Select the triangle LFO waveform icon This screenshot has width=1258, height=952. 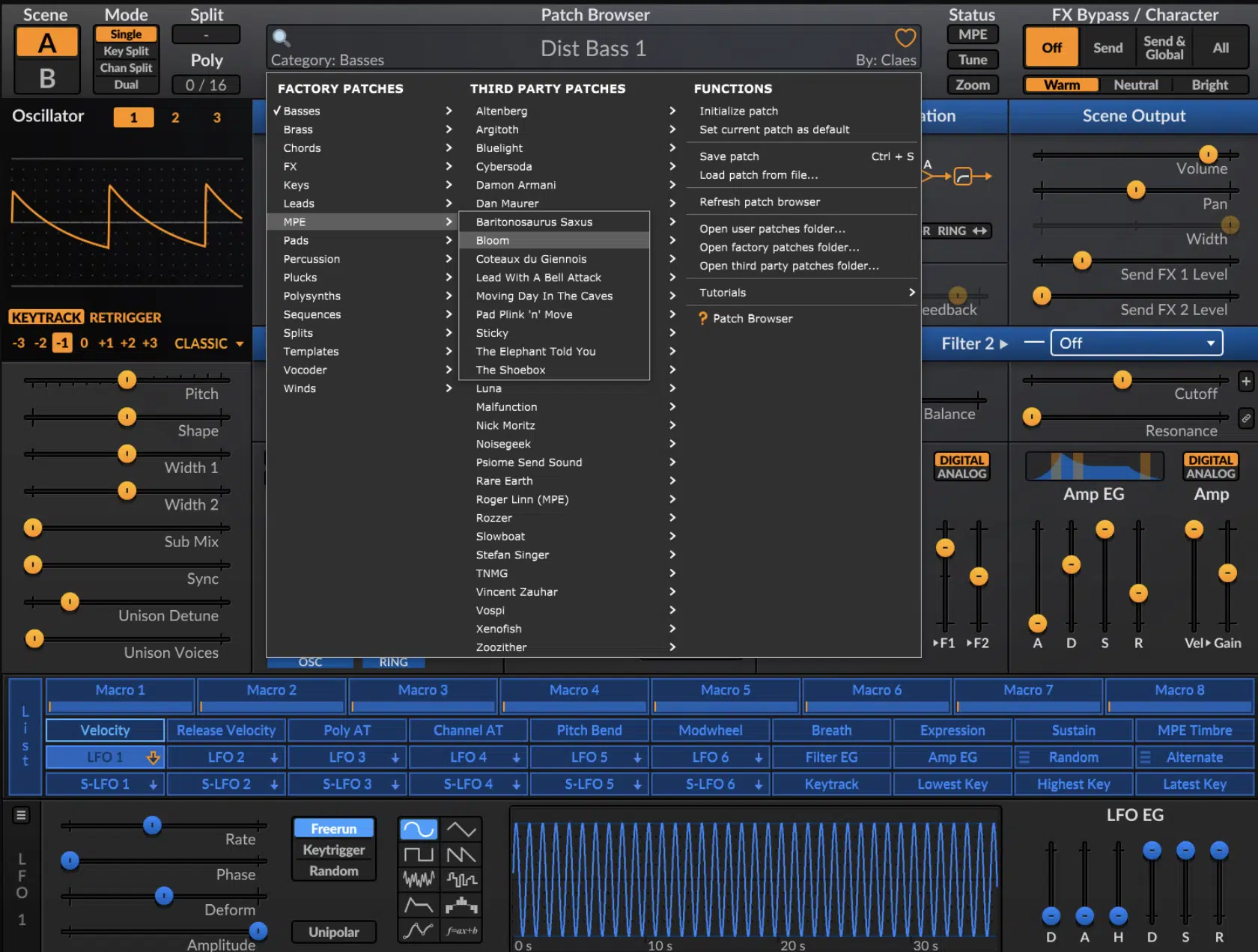coord(461,829)
